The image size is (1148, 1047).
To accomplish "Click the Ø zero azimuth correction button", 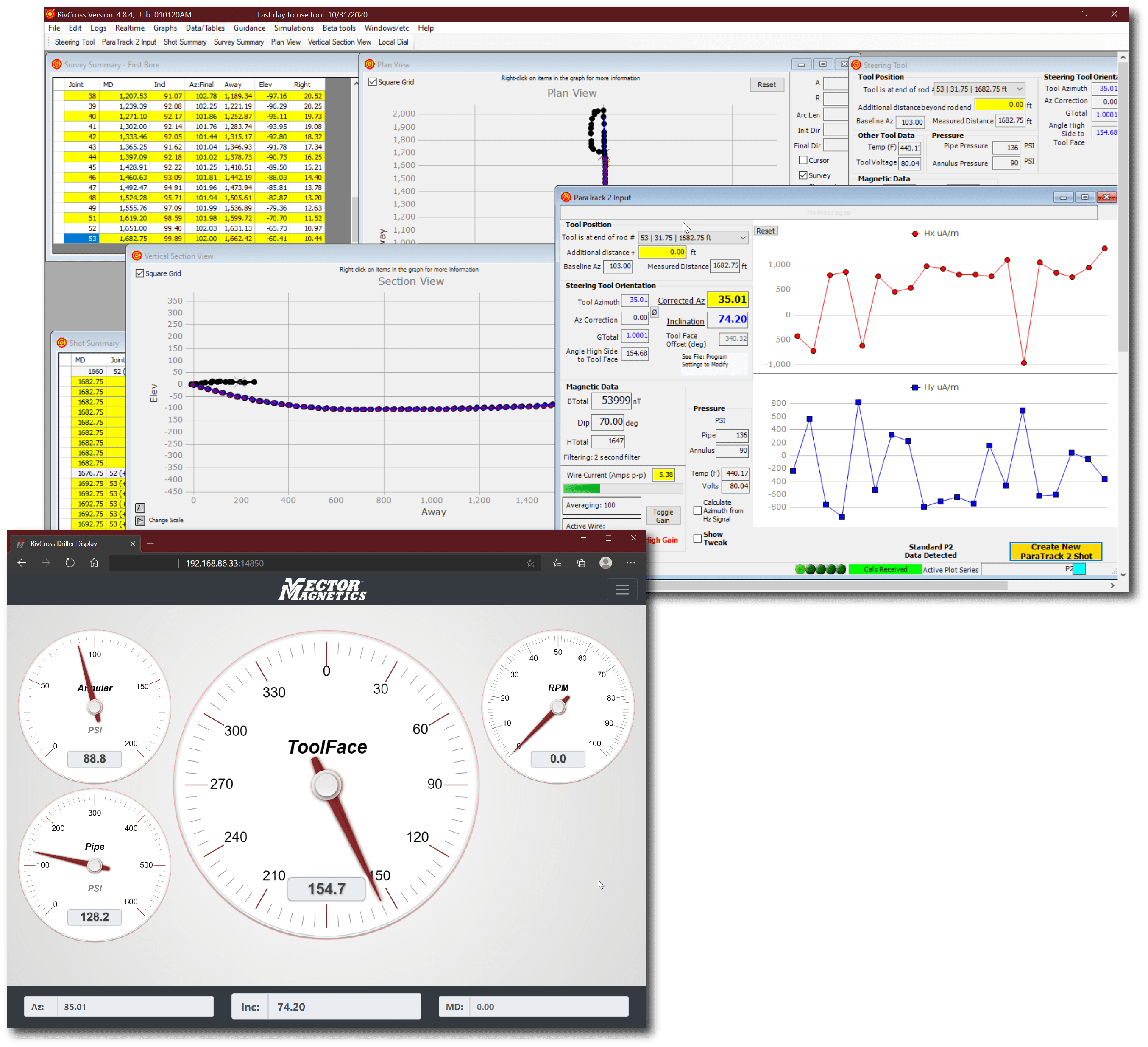I will [x=654, y=312].
